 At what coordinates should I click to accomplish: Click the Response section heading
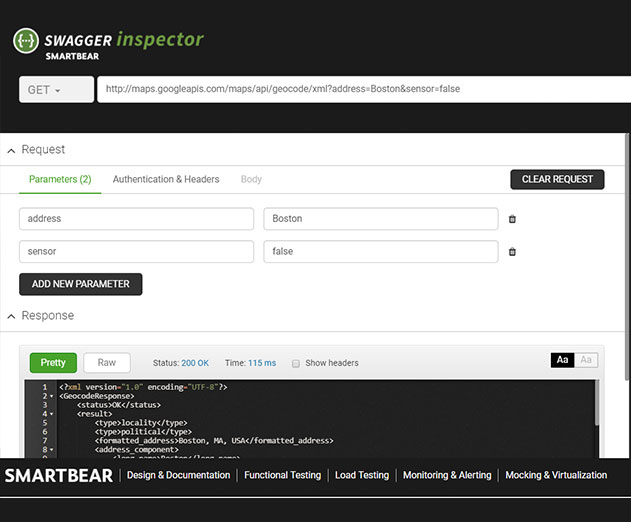[x=48, y=316]
